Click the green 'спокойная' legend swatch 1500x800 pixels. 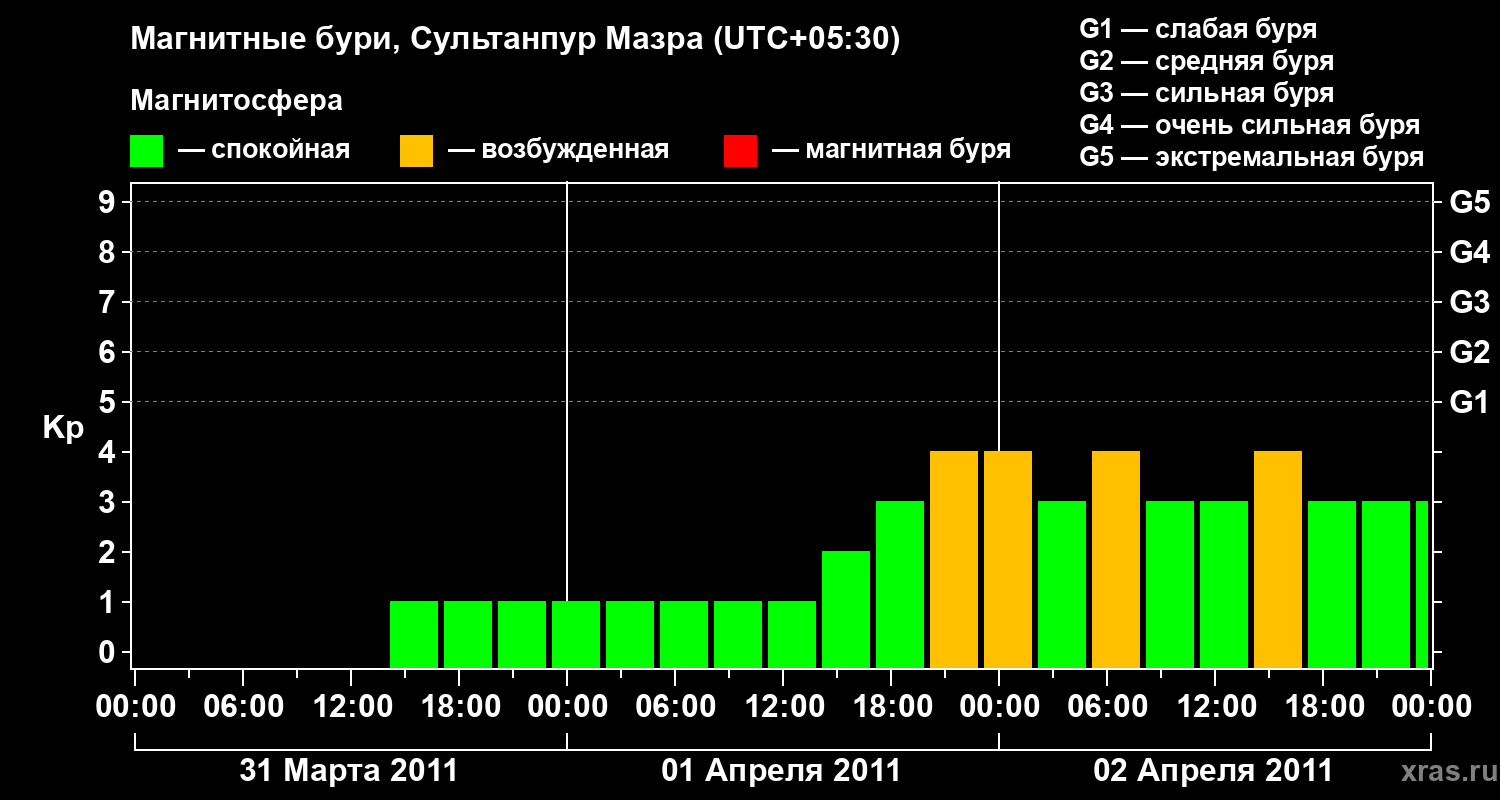point(146,151)
